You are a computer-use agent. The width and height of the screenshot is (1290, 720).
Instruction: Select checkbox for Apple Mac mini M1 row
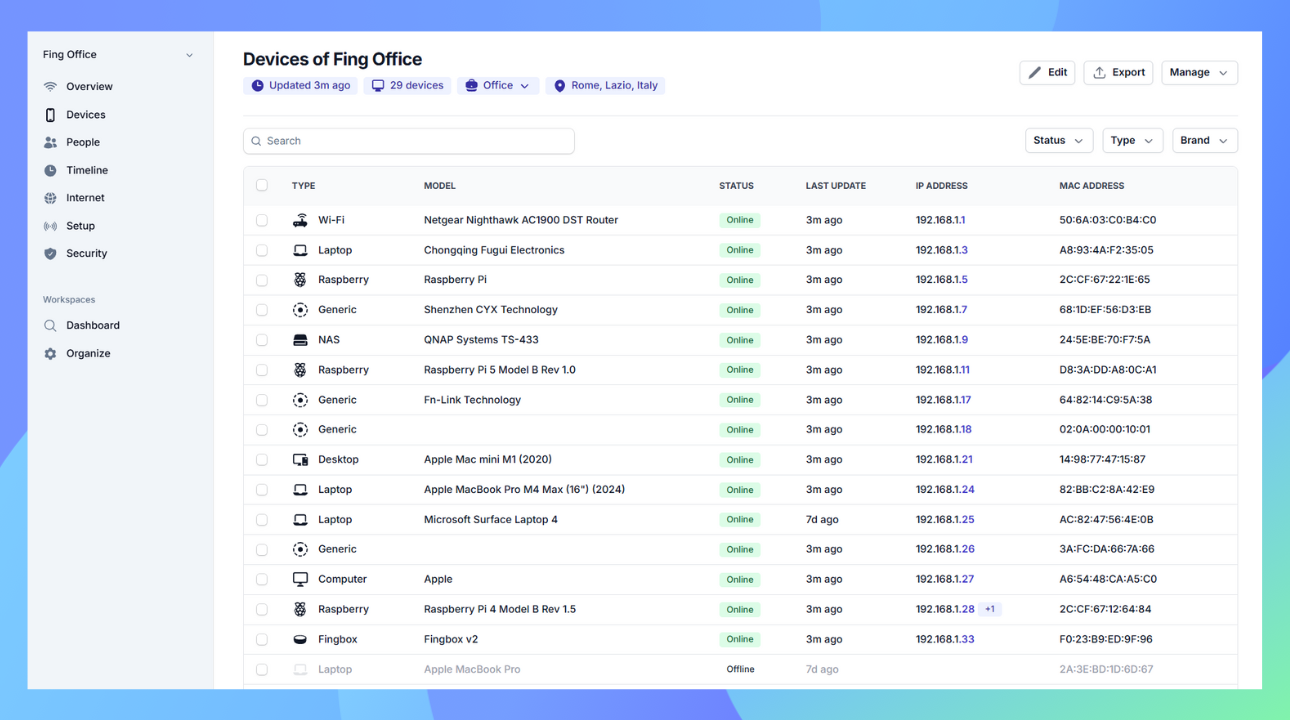[262, 460]
